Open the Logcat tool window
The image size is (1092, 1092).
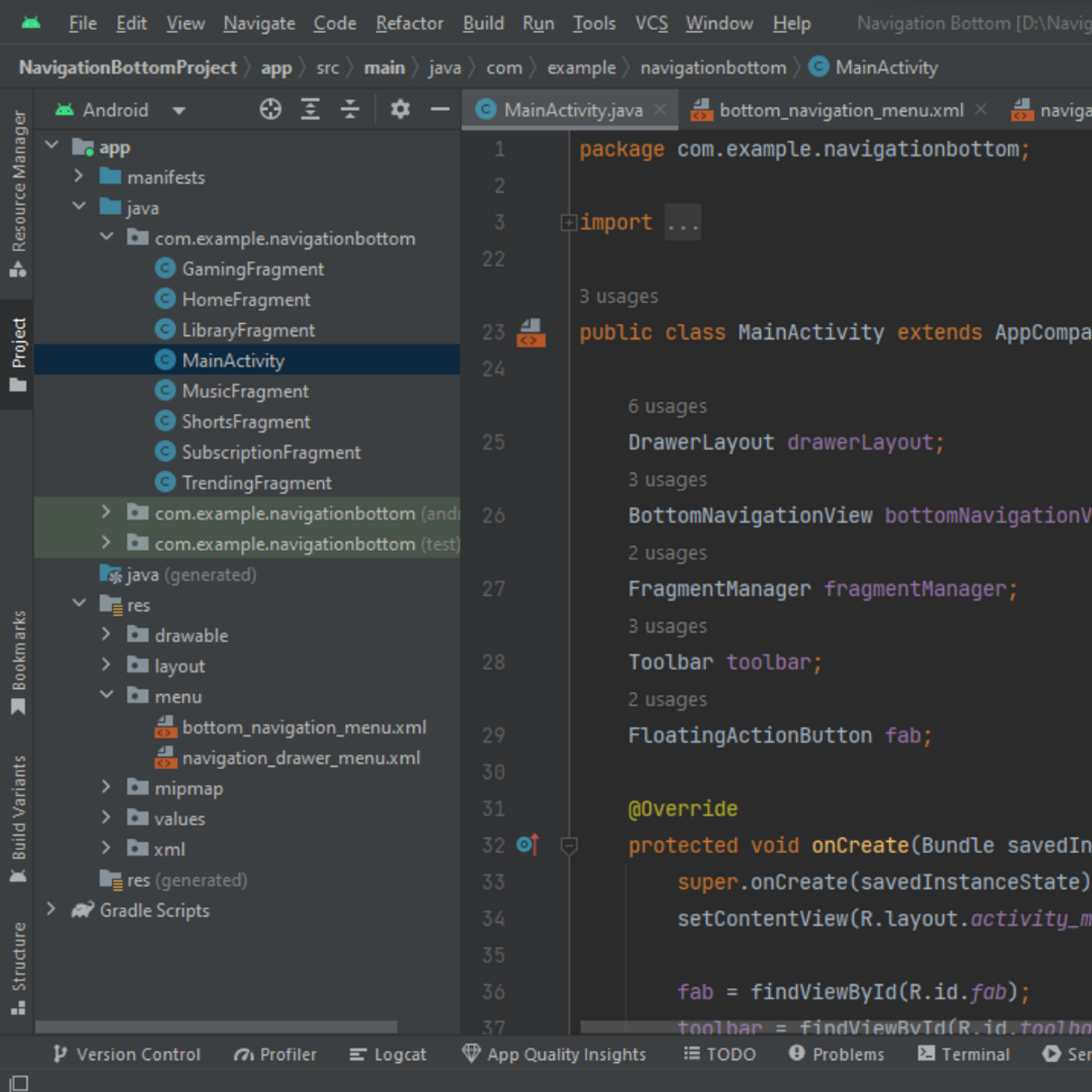[x=389, y=1054]
